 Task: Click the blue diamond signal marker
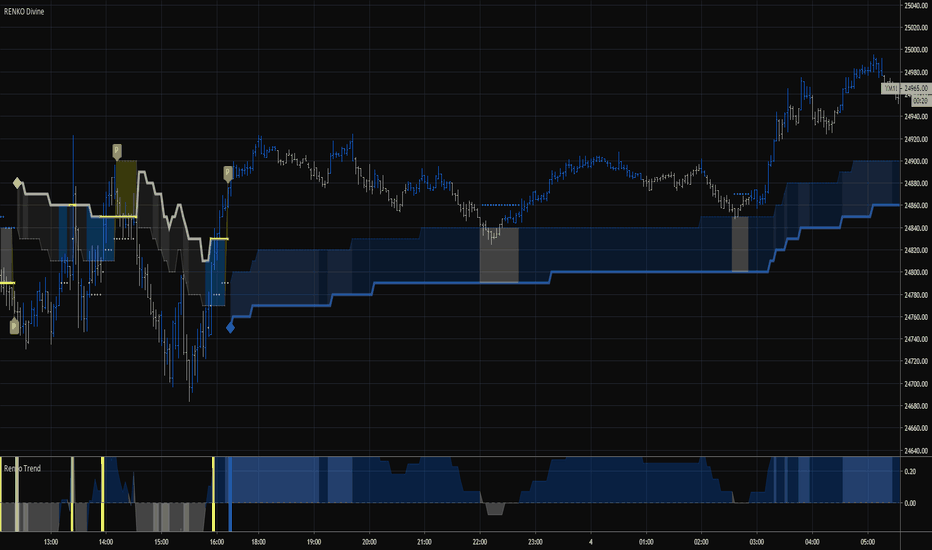point(230,328)
